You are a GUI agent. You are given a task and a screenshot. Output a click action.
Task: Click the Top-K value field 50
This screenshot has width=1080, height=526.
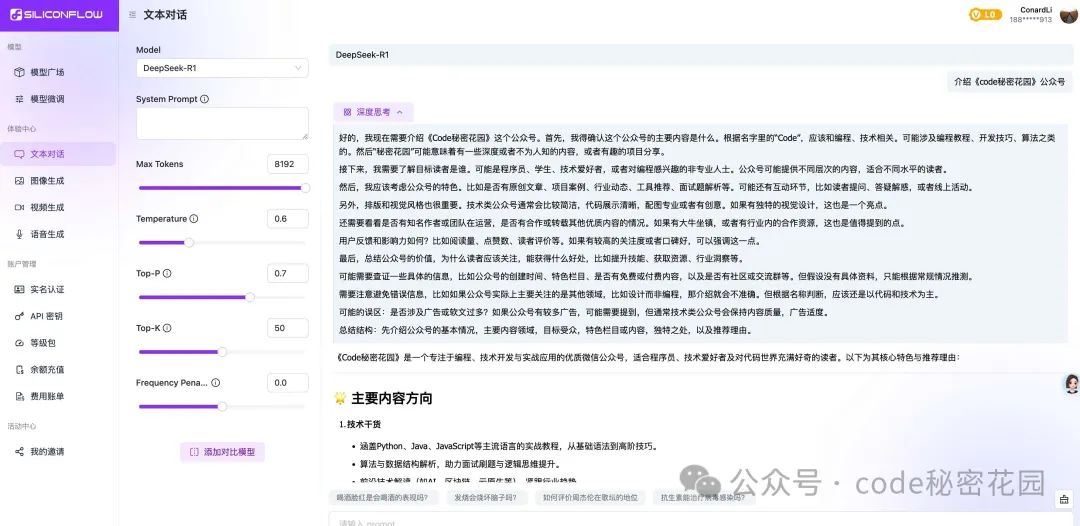pyautogui.click(x=288, y=328)
